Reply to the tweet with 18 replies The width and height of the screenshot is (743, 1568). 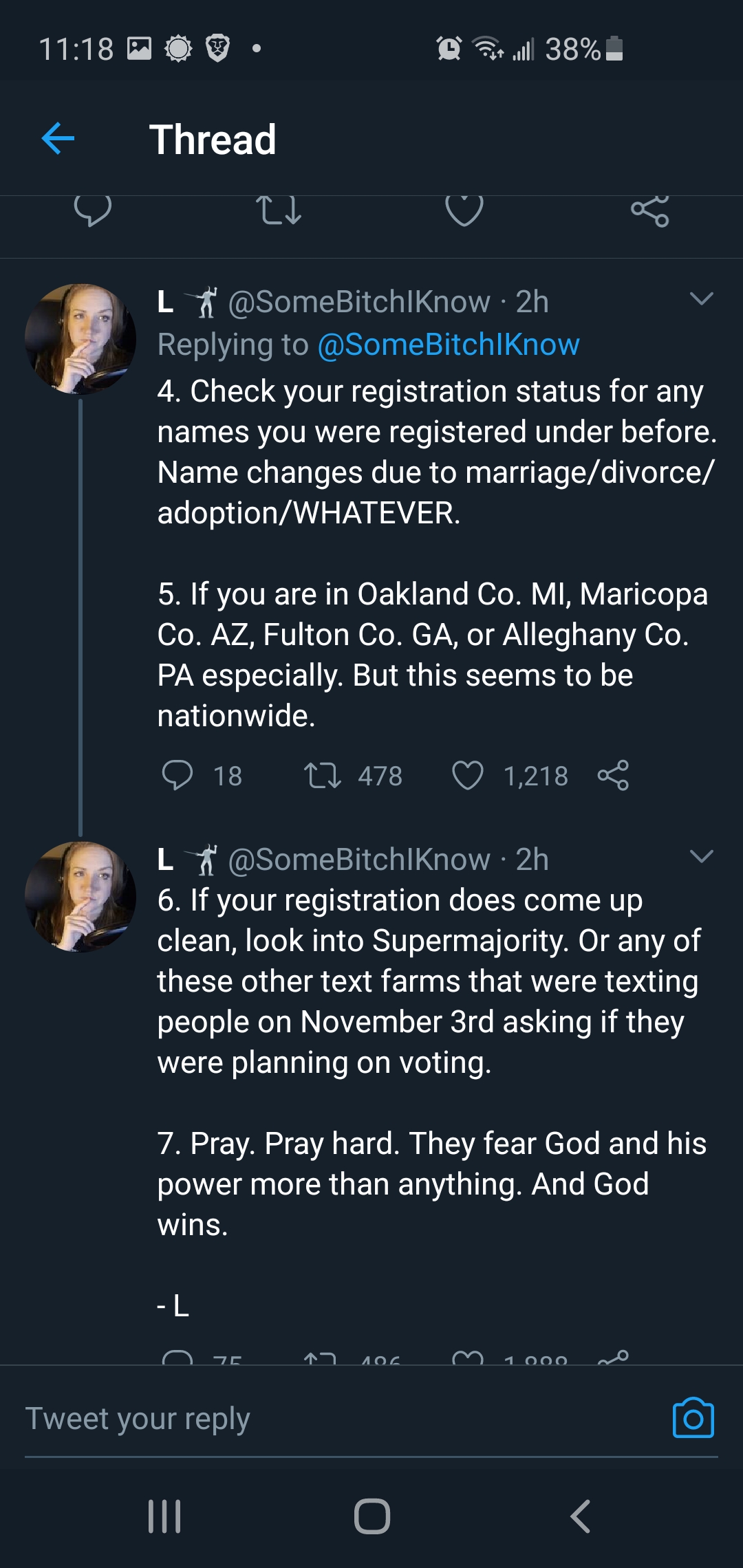177,776
